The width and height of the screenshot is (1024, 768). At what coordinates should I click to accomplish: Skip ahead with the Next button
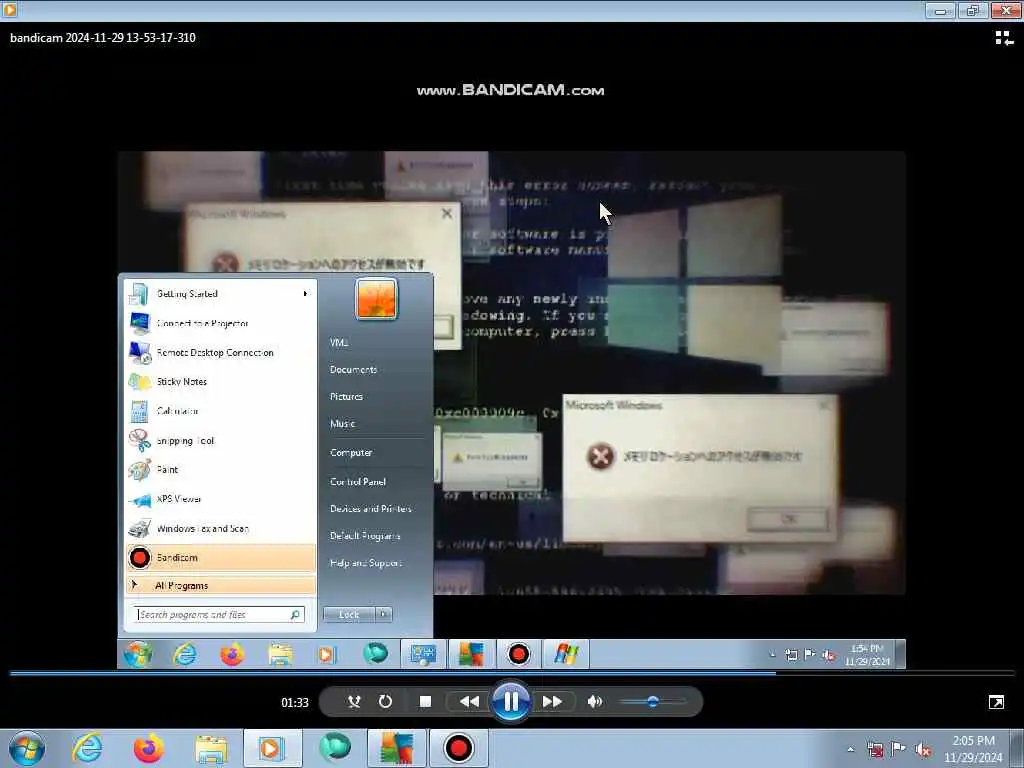pyautogui.click(x=552, y=701)
